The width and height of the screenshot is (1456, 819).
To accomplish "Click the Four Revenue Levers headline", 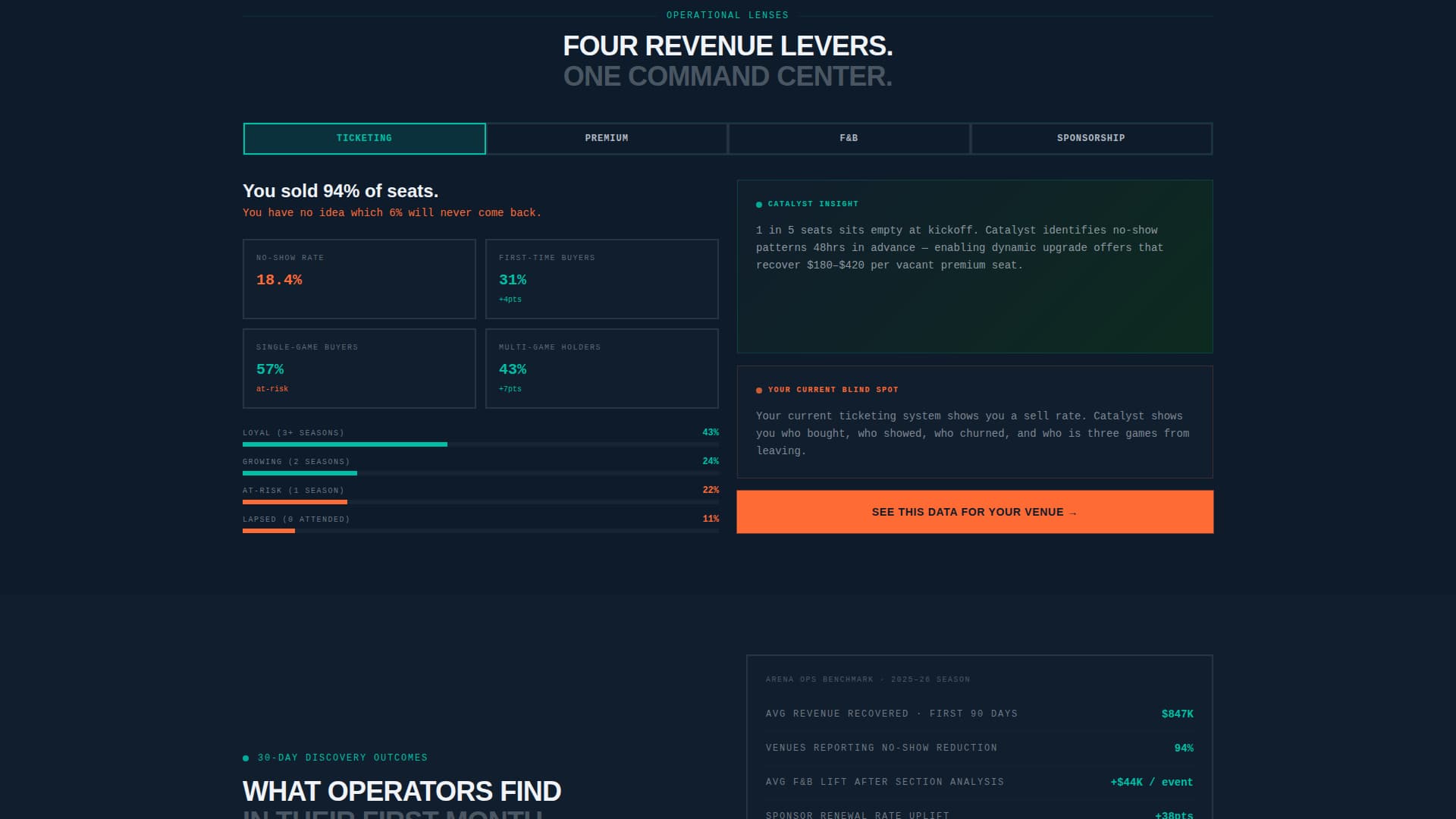I will (x=728, y=46).
